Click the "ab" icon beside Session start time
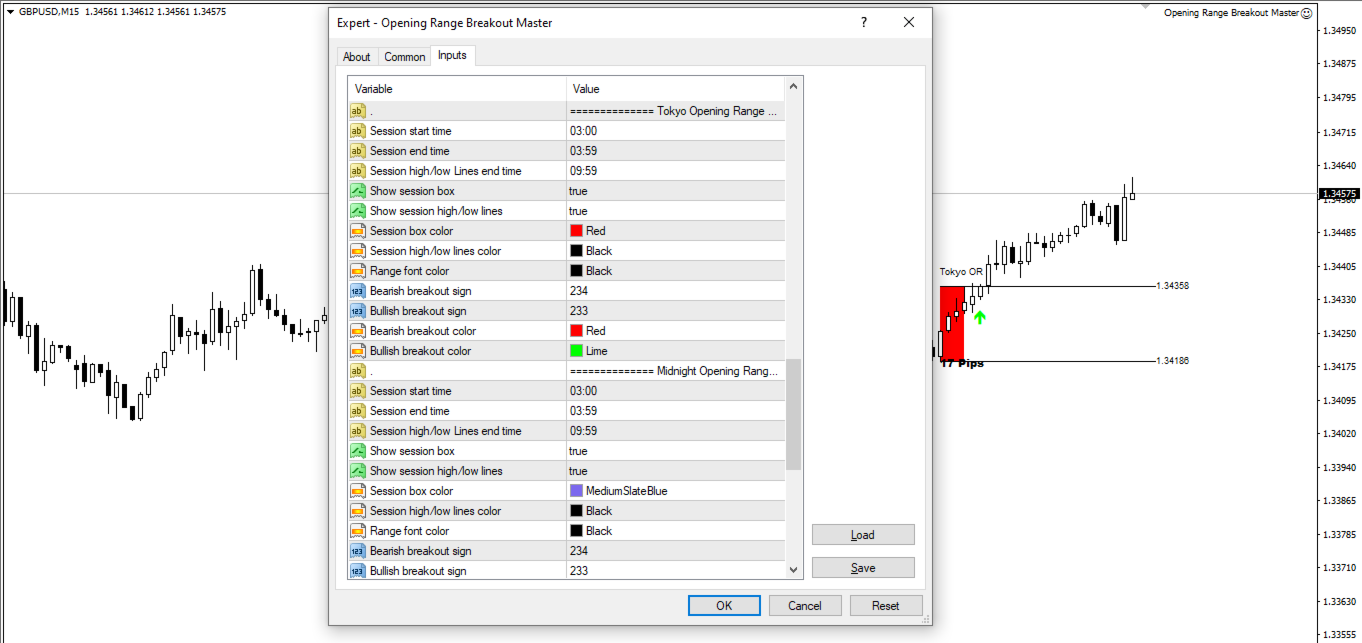1362x643 pixels. [x=357, y=131]
